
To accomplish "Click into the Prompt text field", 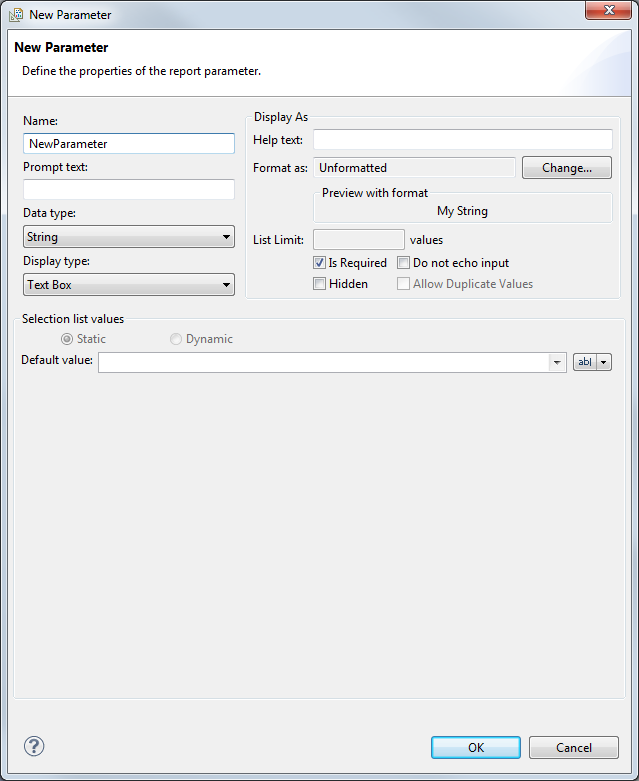I will [129, 190].
